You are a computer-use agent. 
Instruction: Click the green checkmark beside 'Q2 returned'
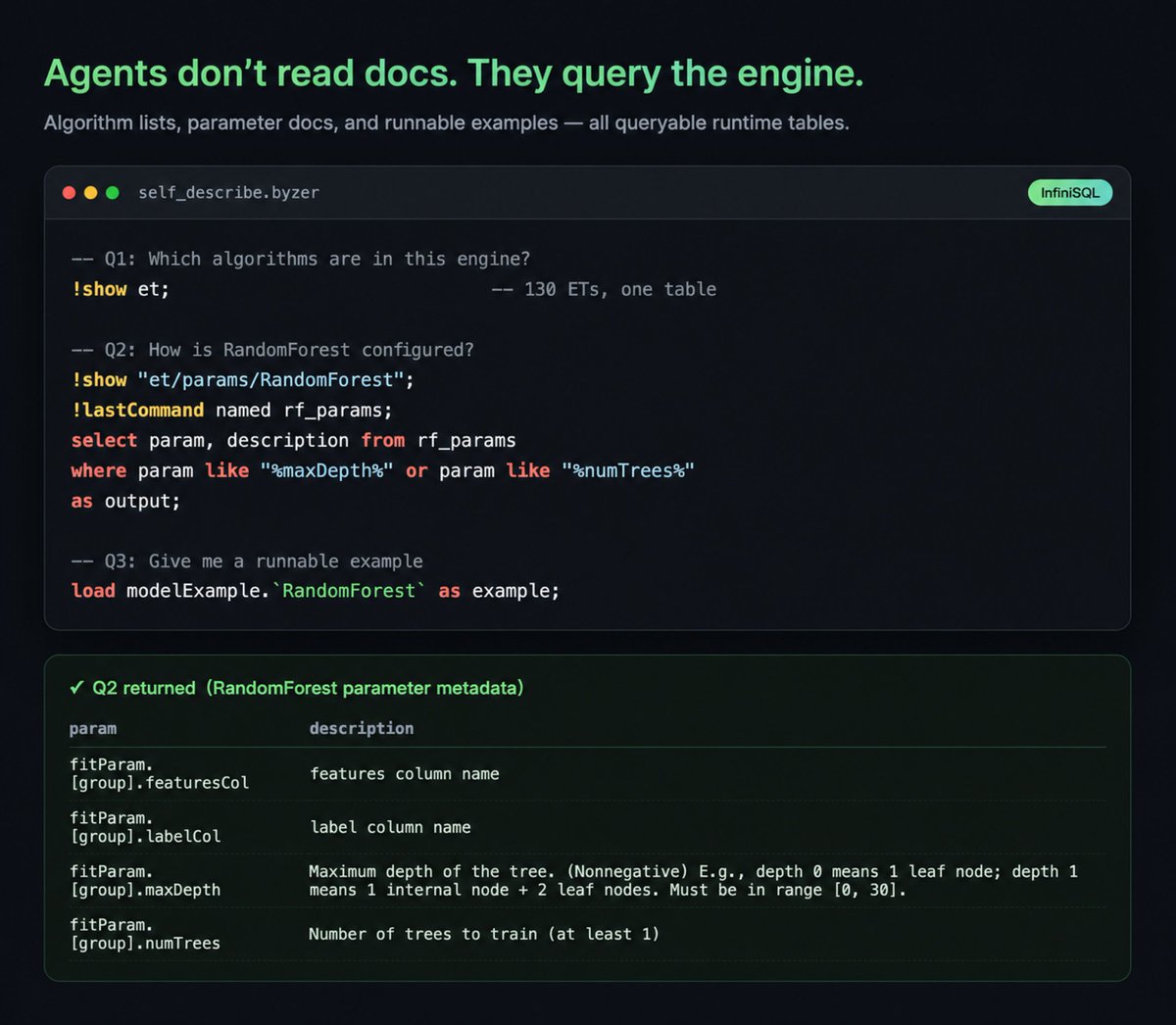click(76, 688)
